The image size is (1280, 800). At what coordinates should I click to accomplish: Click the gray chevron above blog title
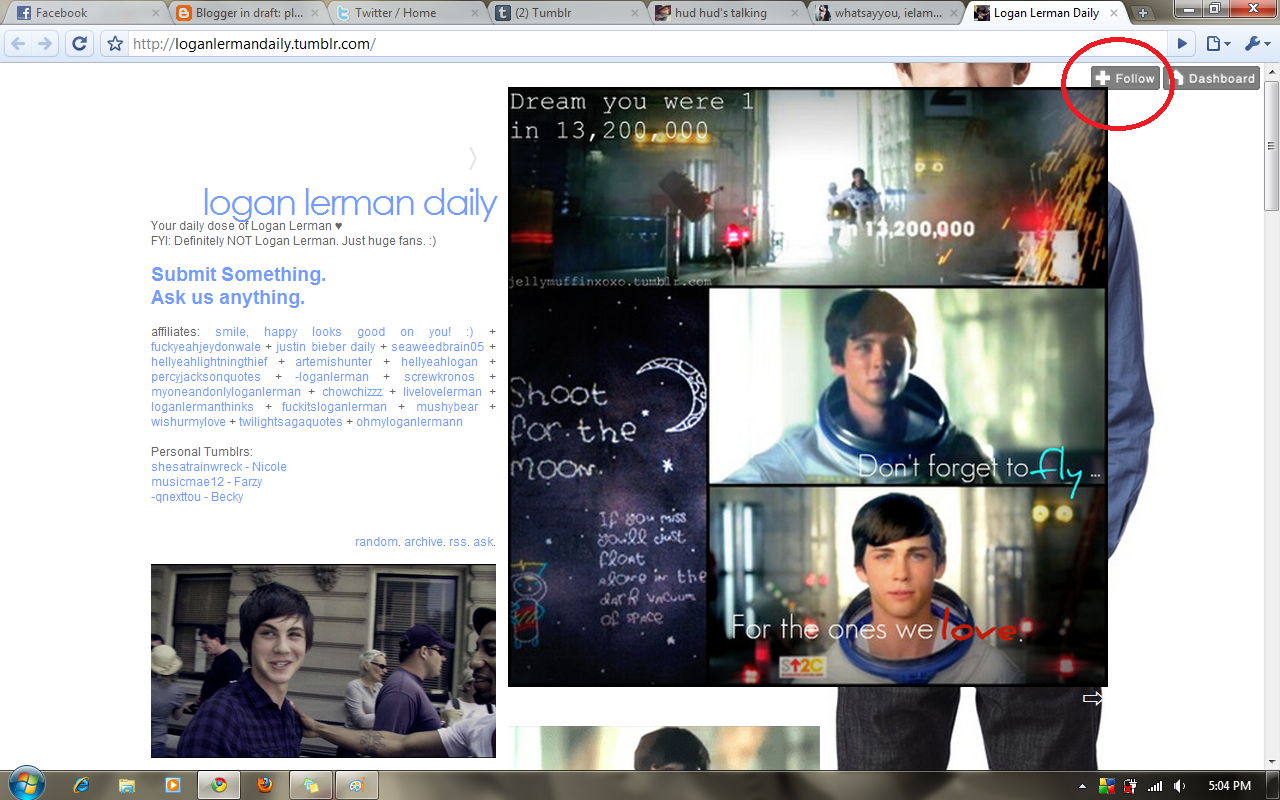pos(473,158)
